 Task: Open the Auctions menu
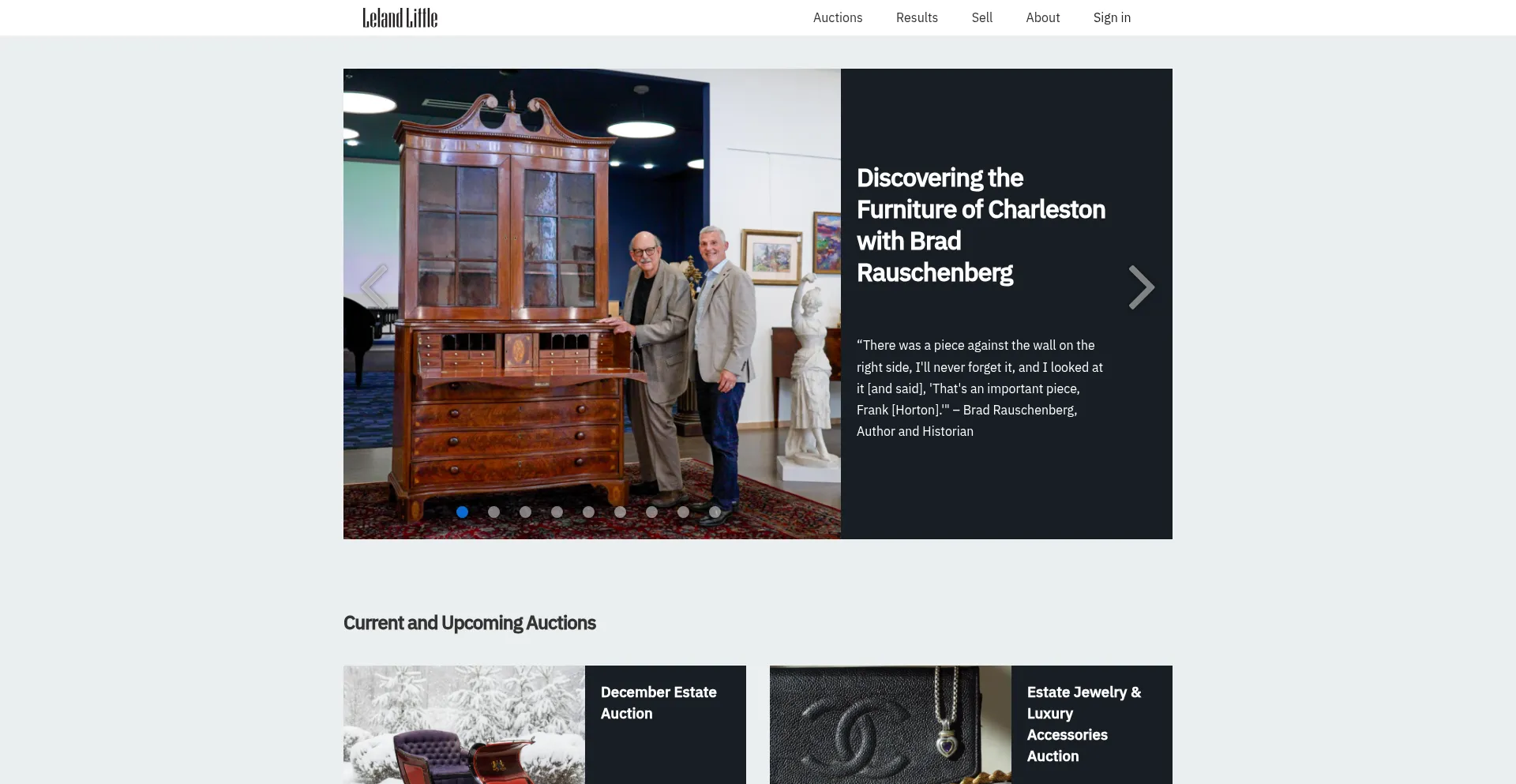coord(838,17)
